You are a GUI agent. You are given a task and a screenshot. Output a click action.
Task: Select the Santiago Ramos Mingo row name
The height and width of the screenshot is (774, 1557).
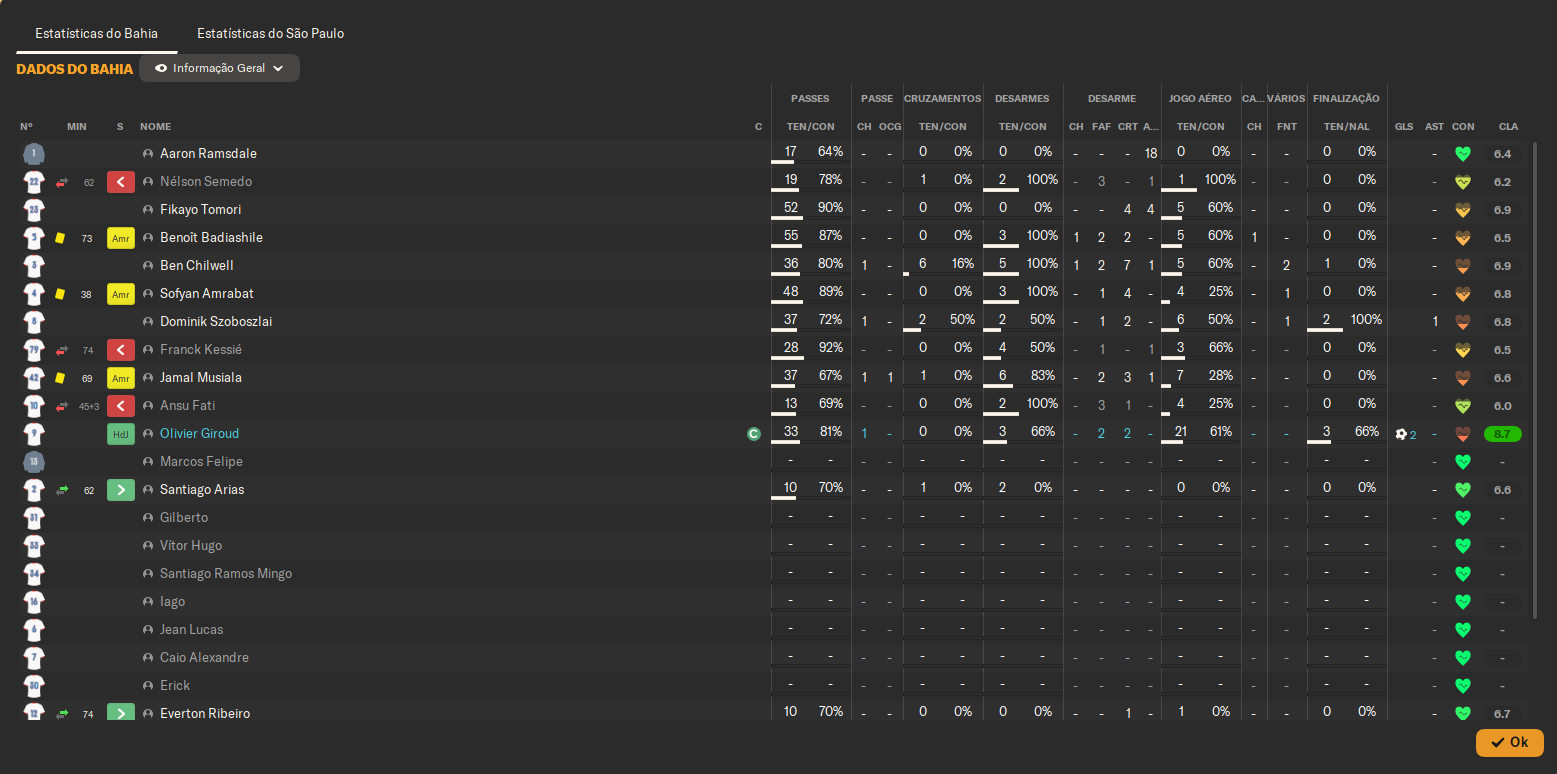coord(226,574)
